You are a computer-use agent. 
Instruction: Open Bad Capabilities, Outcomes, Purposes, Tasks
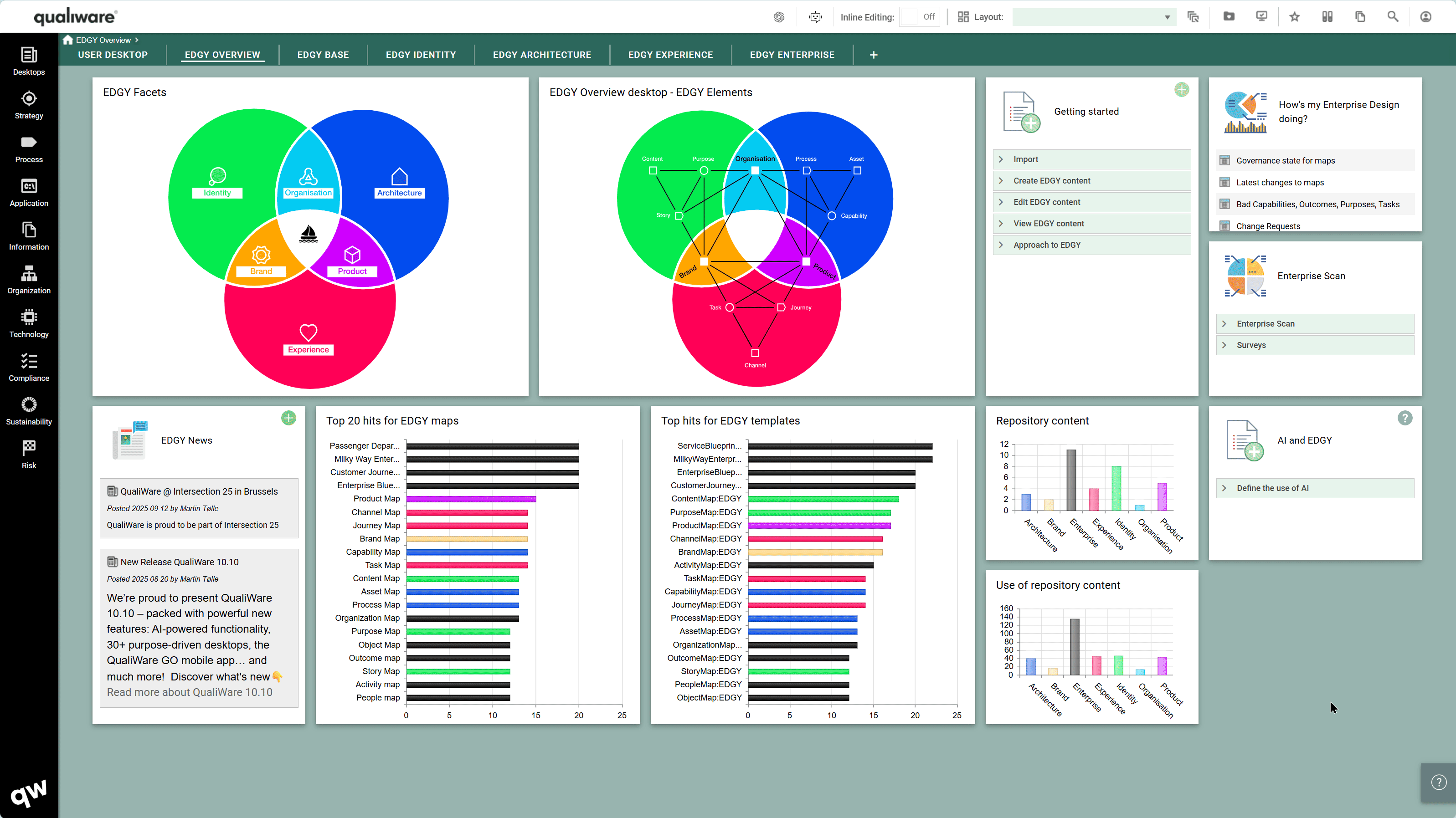click(1317, 204)
